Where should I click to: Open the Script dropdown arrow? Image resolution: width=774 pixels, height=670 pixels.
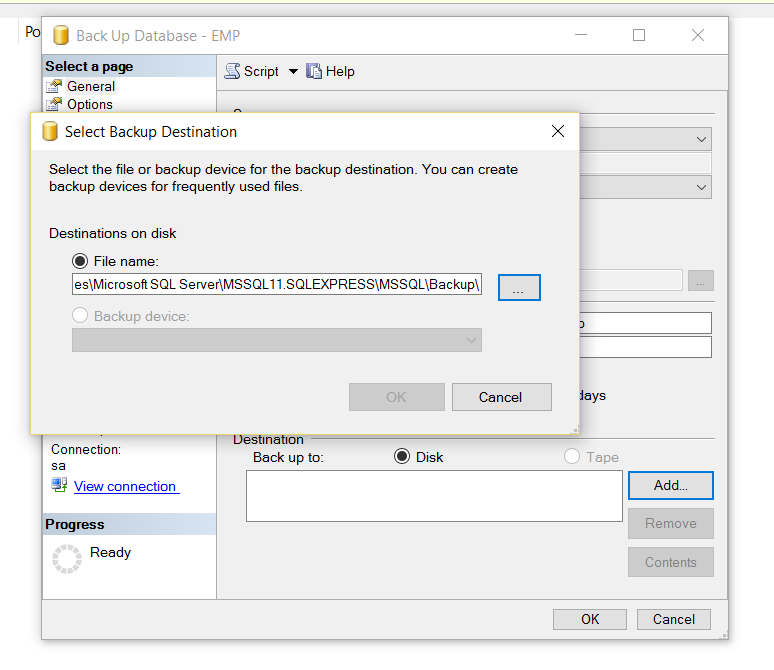(x=293, y=71)
